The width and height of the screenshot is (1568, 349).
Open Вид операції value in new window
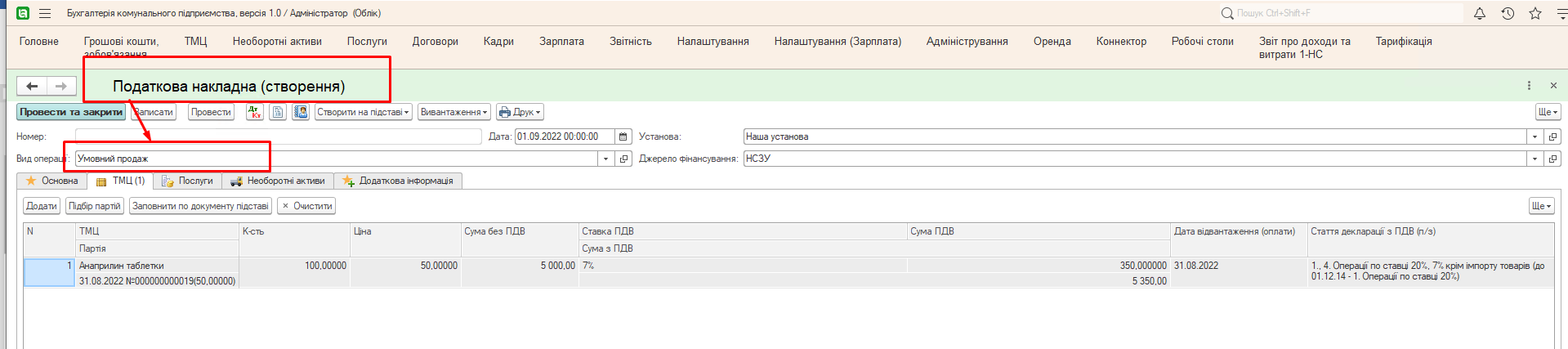coord(624,159)
